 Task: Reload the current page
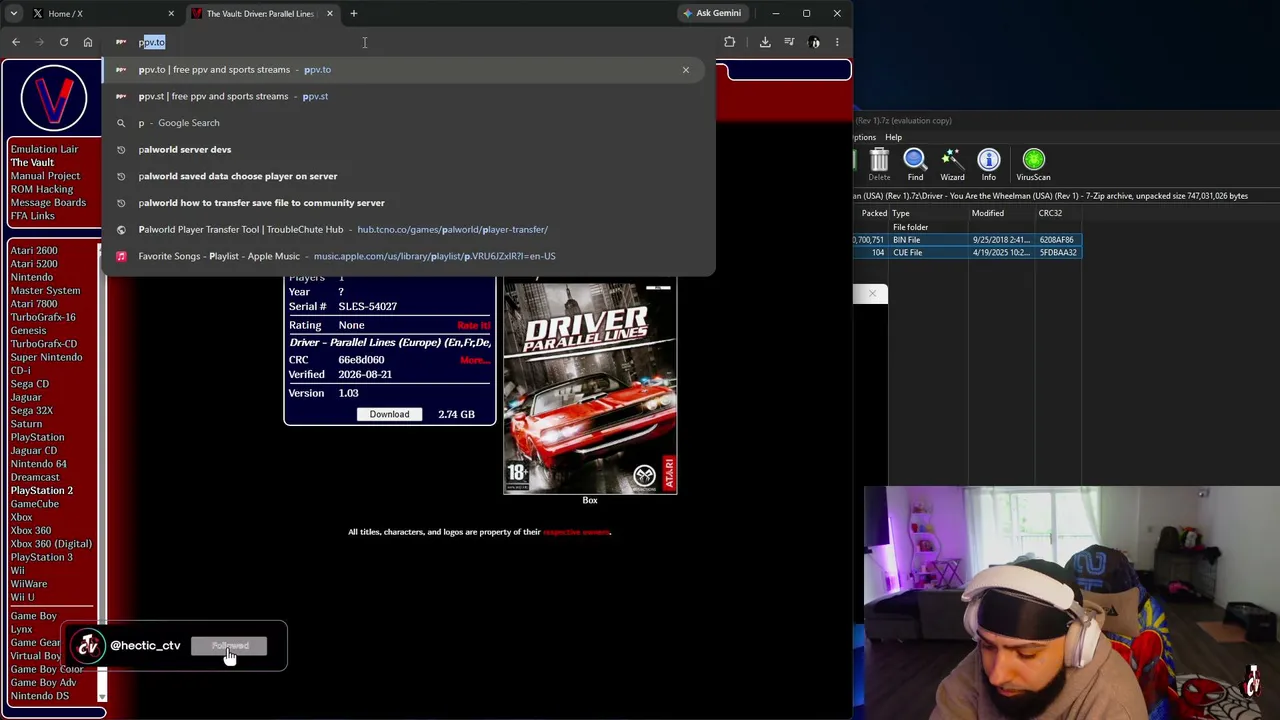point(63,42)
